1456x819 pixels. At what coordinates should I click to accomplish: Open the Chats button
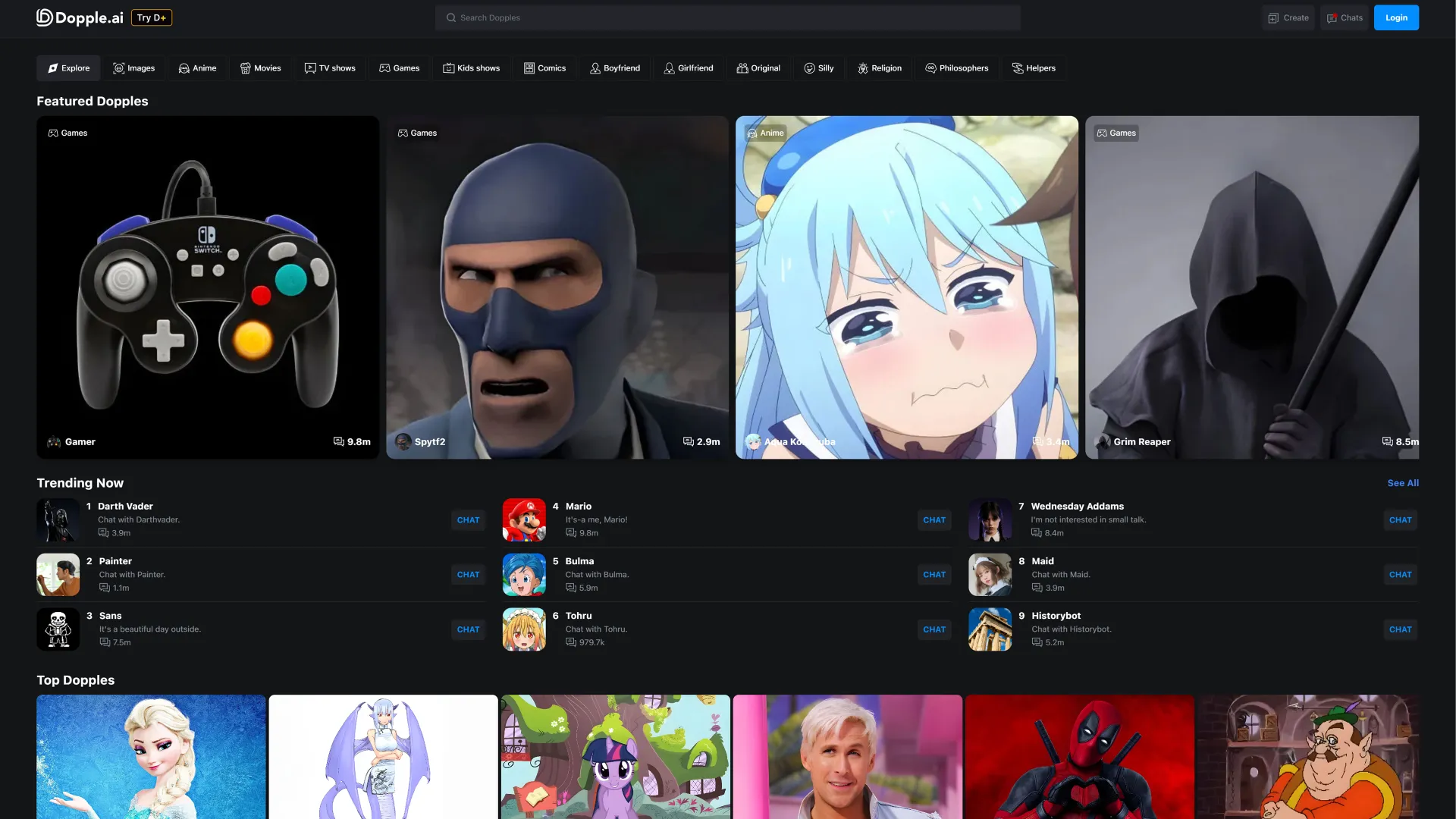pos(1345,17)
